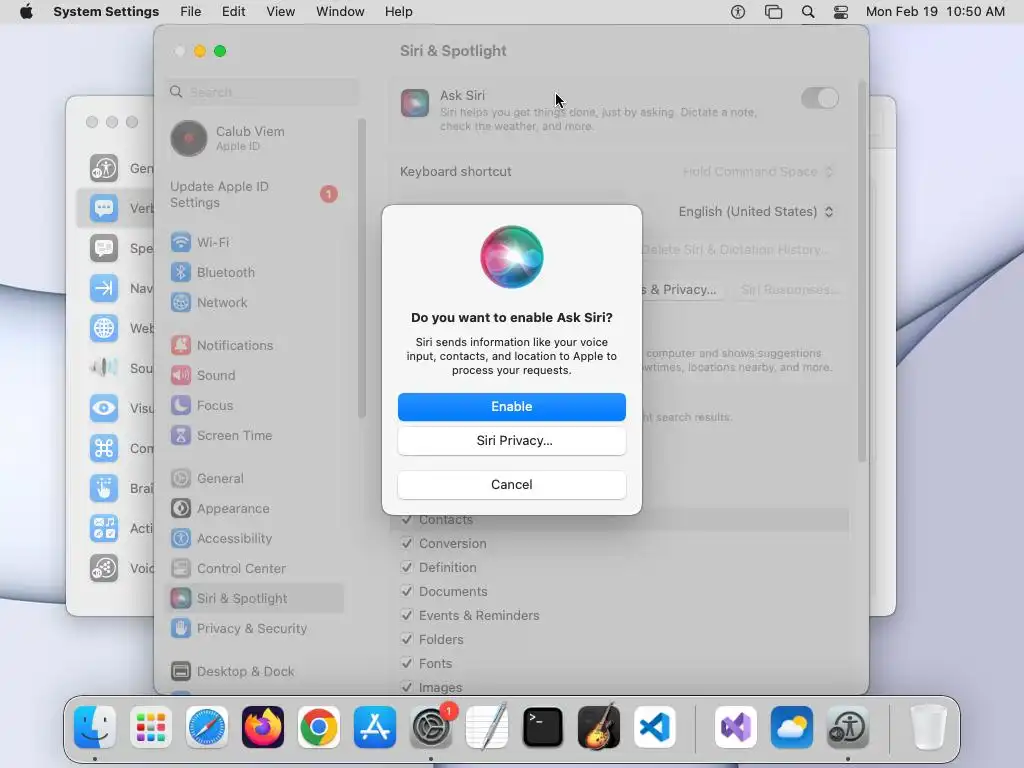1024x768 pixels.
Task: Select Control Center icon in sidebar
Action: (x=181, y=569)
